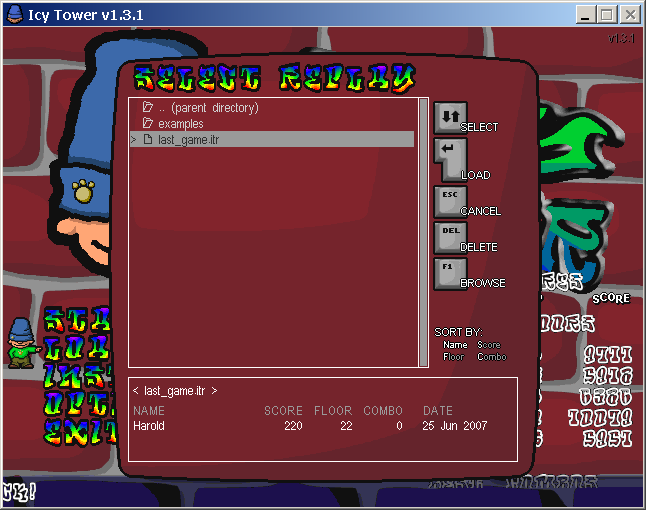Image resolution: width=646 pixels, height=510 pixels.
Task: Click folder icon beside parent directory
Action: point(147,107)
